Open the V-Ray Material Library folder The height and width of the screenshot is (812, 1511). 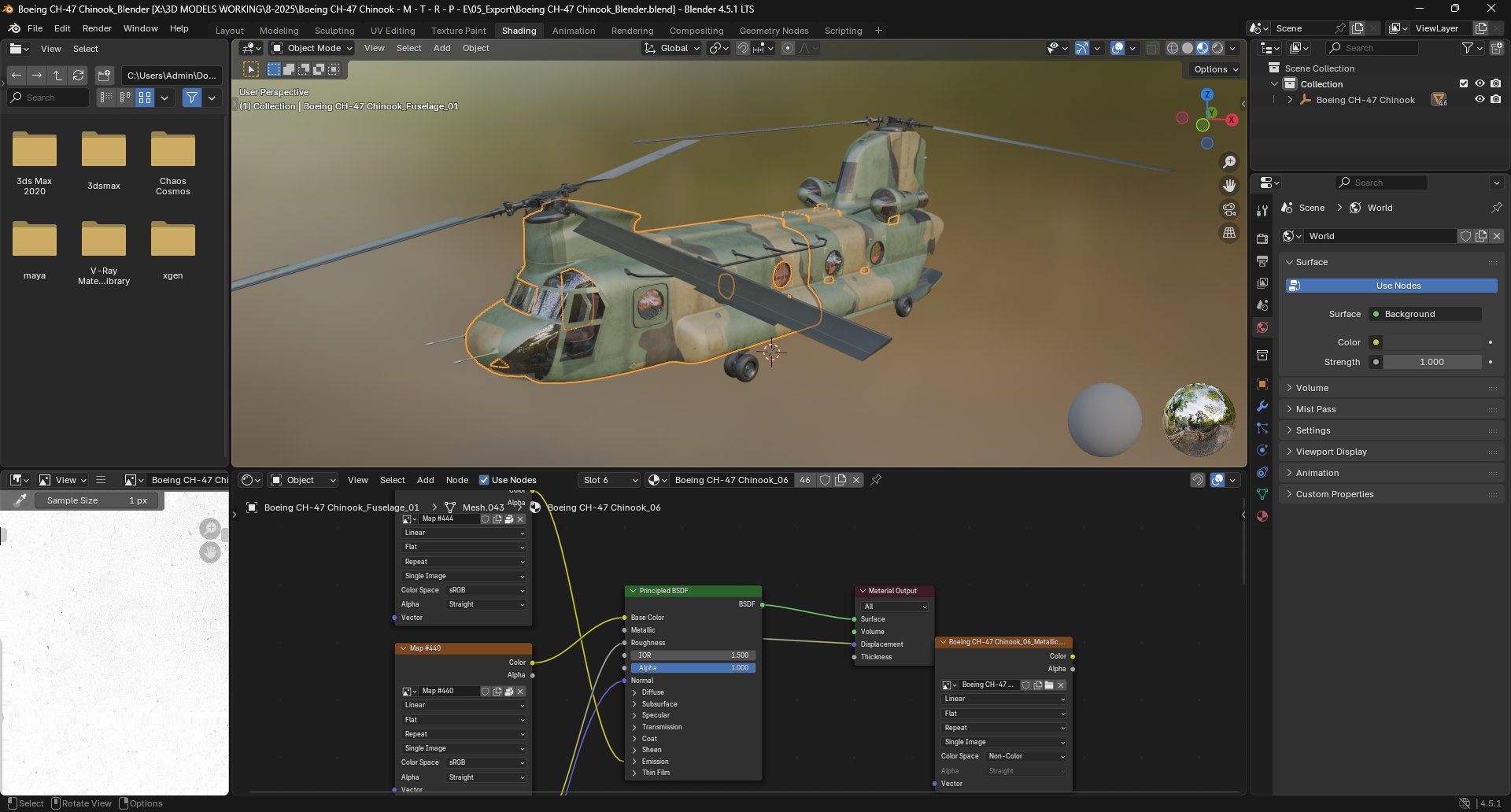(104, 253)
